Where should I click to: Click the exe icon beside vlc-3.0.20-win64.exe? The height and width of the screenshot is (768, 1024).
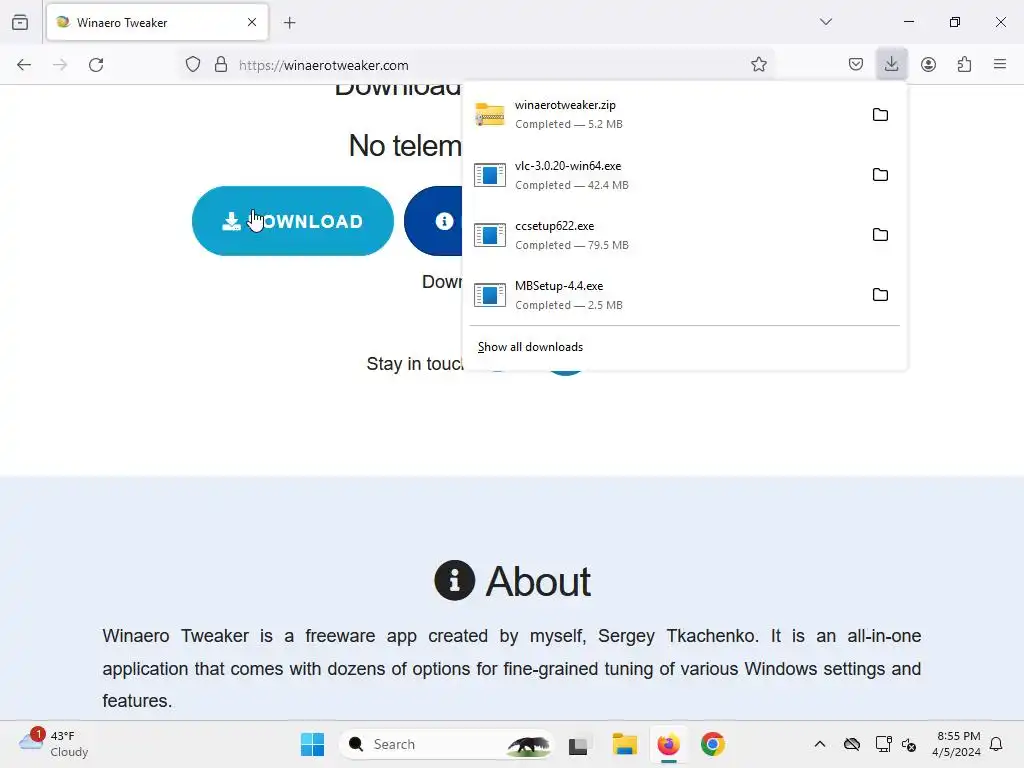pos(490,175)
